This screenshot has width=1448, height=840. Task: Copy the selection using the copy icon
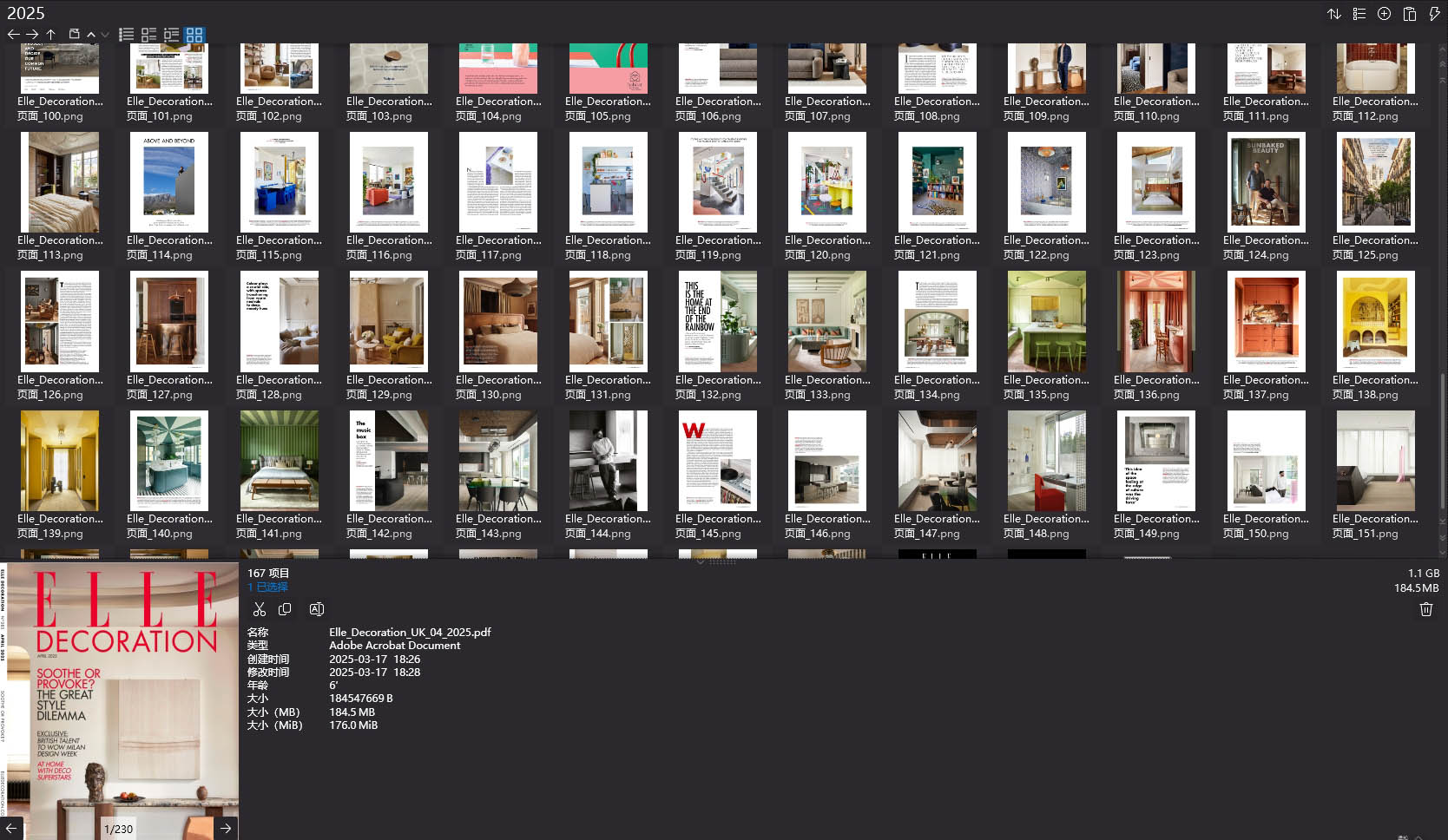pyautogui.click(x=285, y=609)
